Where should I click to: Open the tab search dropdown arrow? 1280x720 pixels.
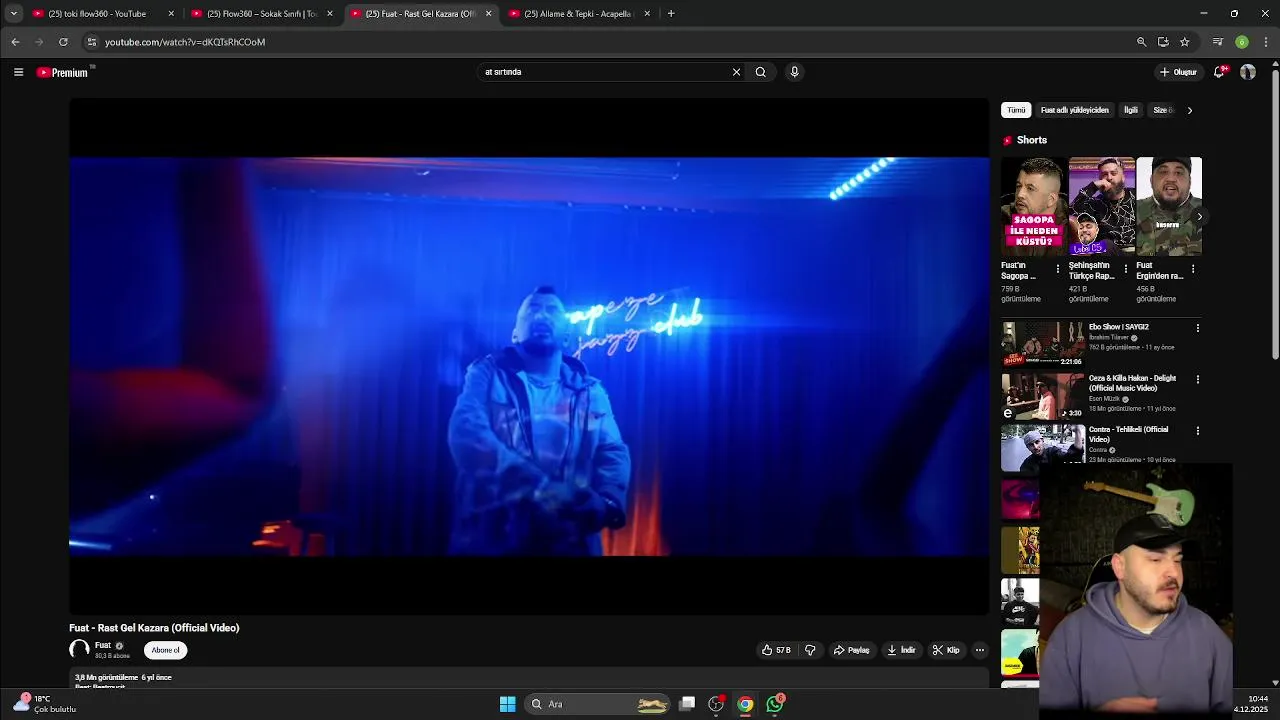[x=14, y=14]
